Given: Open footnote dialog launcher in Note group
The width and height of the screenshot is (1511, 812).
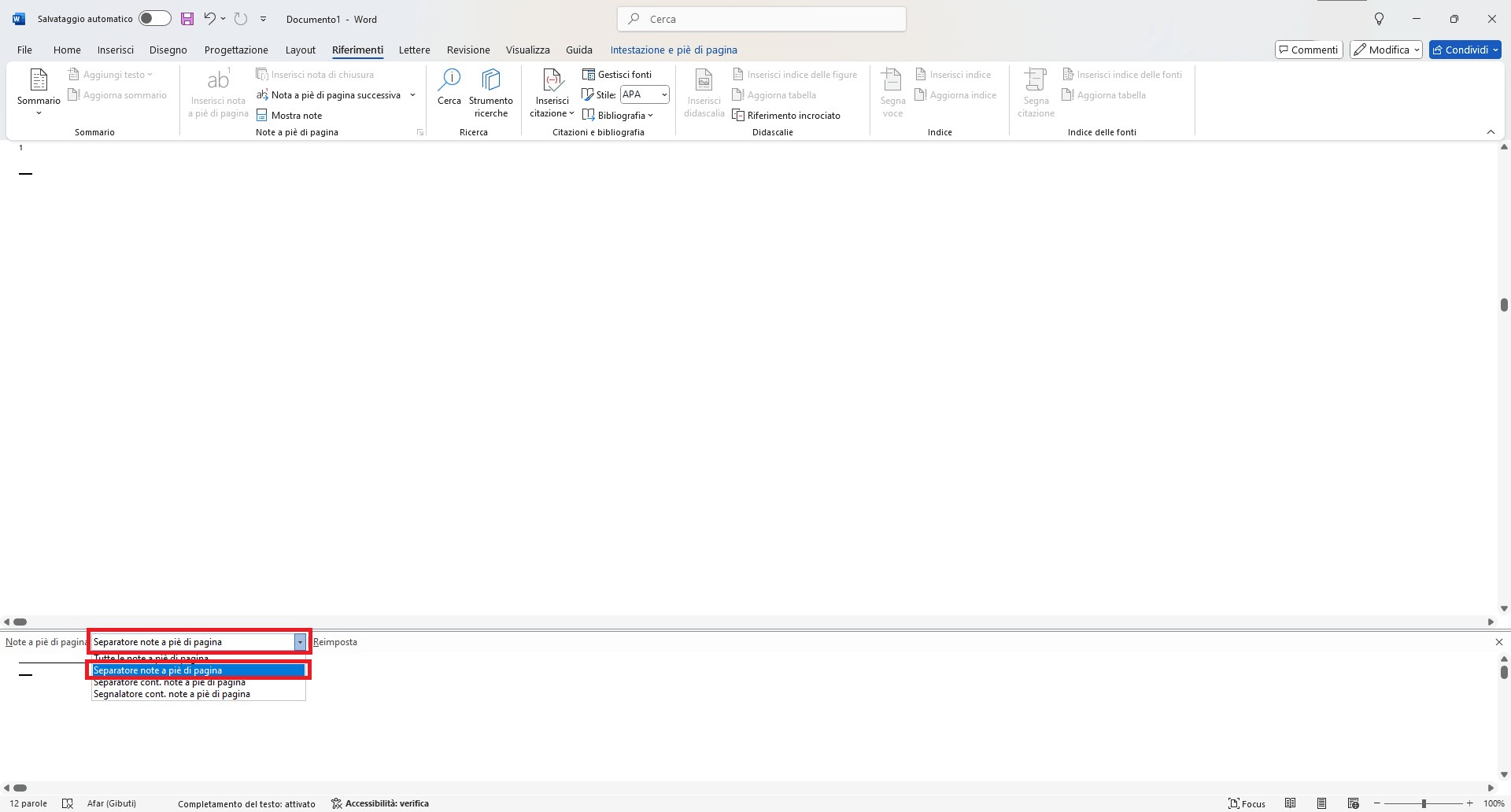Looking at the screenshot, I should coord(420,132).
